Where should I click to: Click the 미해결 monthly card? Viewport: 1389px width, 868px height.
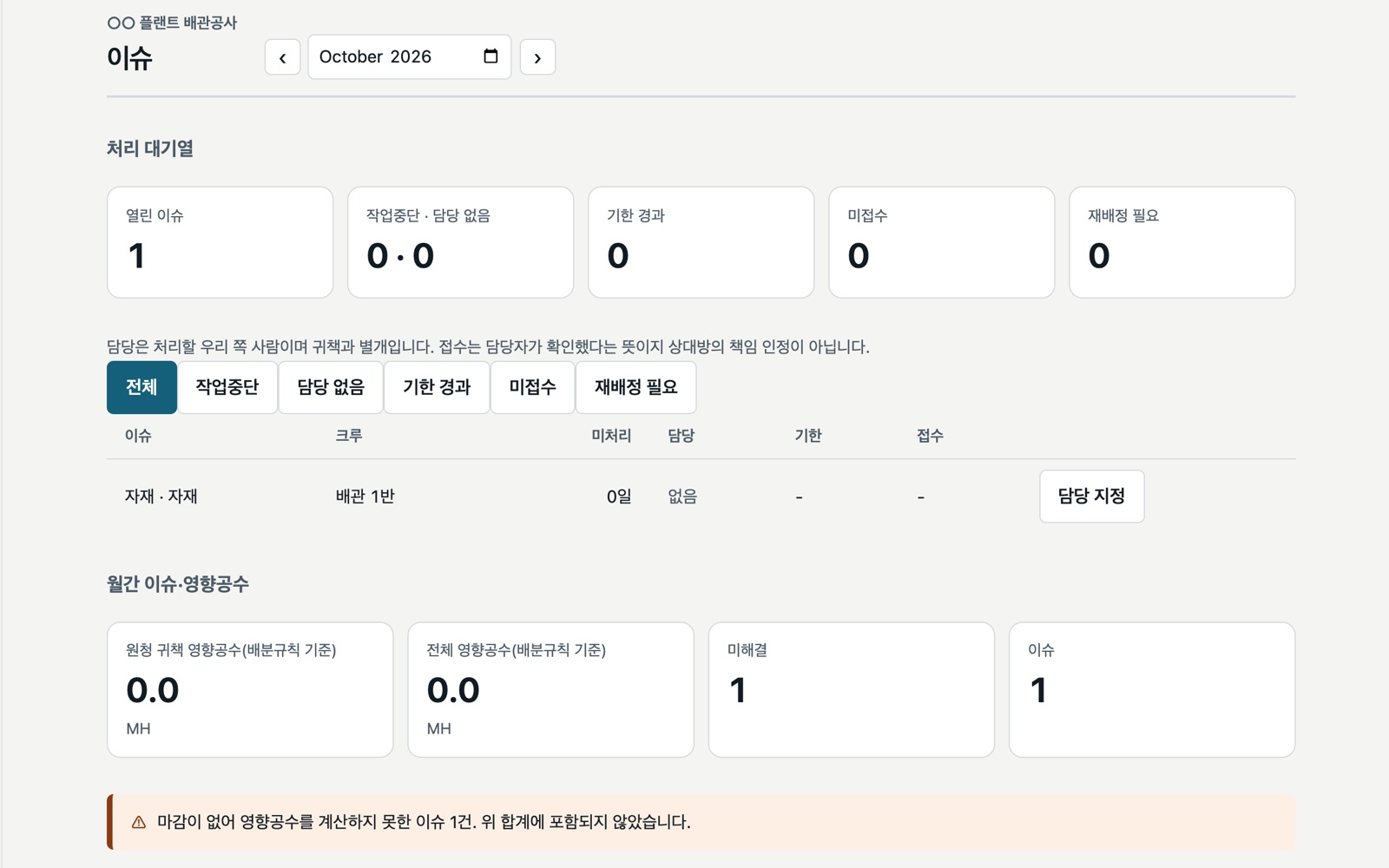[852, 690]
